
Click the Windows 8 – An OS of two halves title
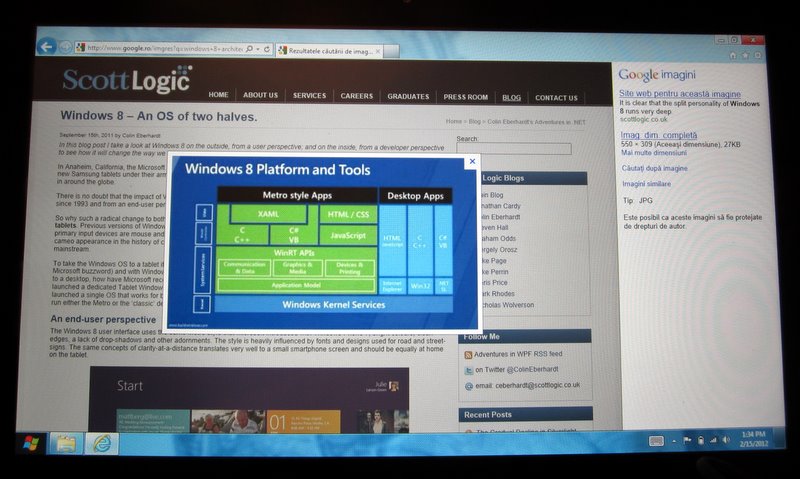pyautogui.click(x=159, y=116)
